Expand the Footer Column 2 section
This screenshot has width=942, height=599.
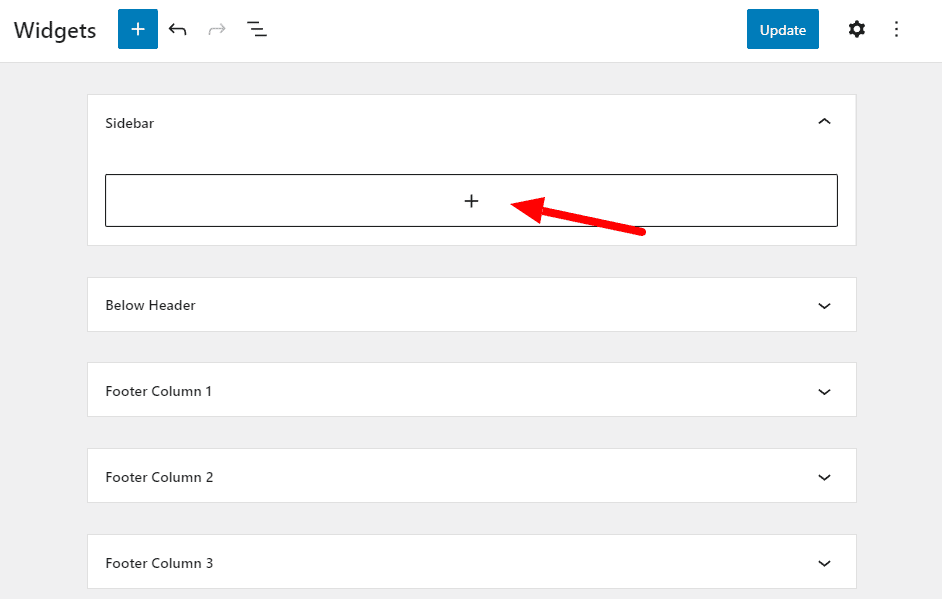824,476
